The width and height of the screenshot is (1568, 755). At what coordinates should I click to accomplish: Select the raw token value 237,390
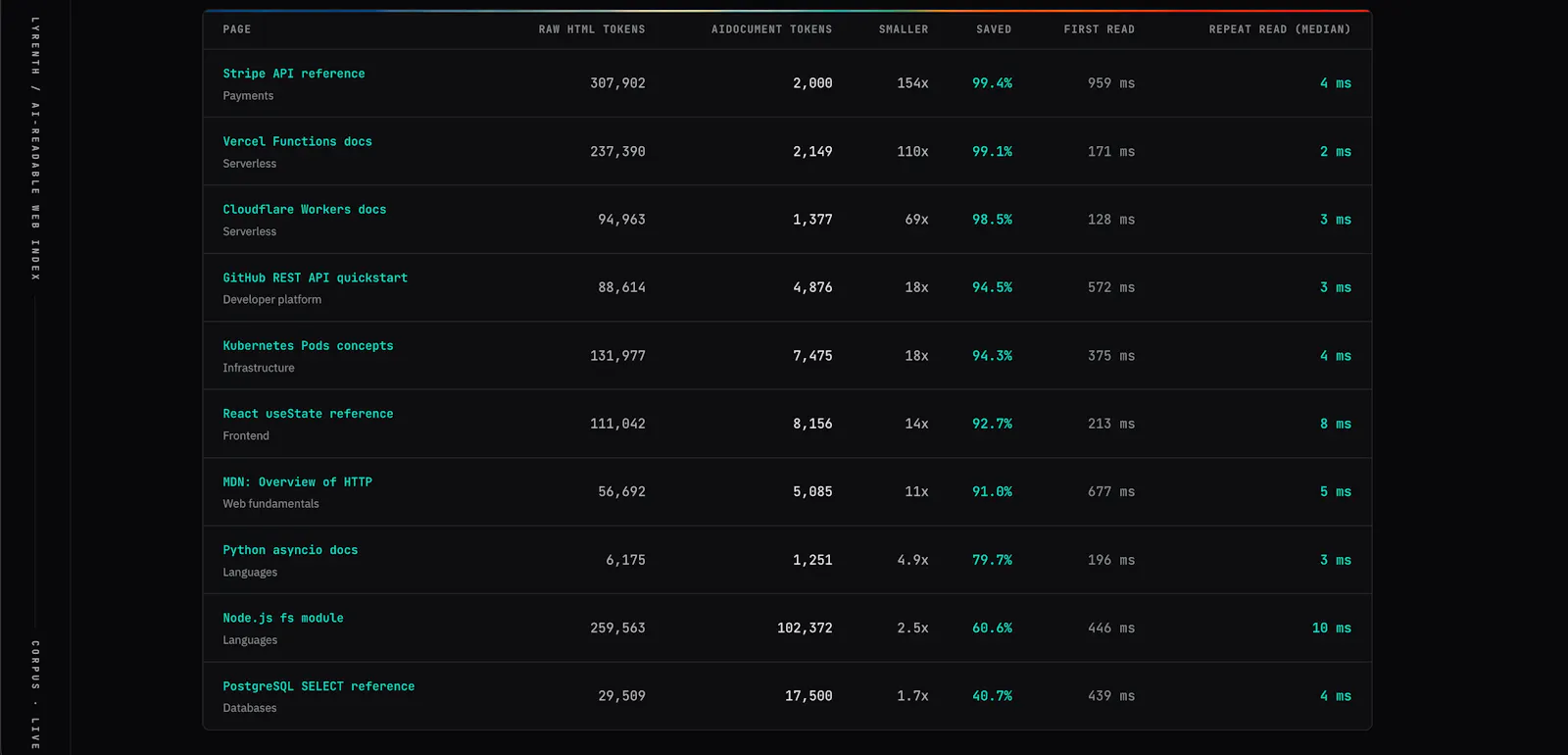point(617,152)
